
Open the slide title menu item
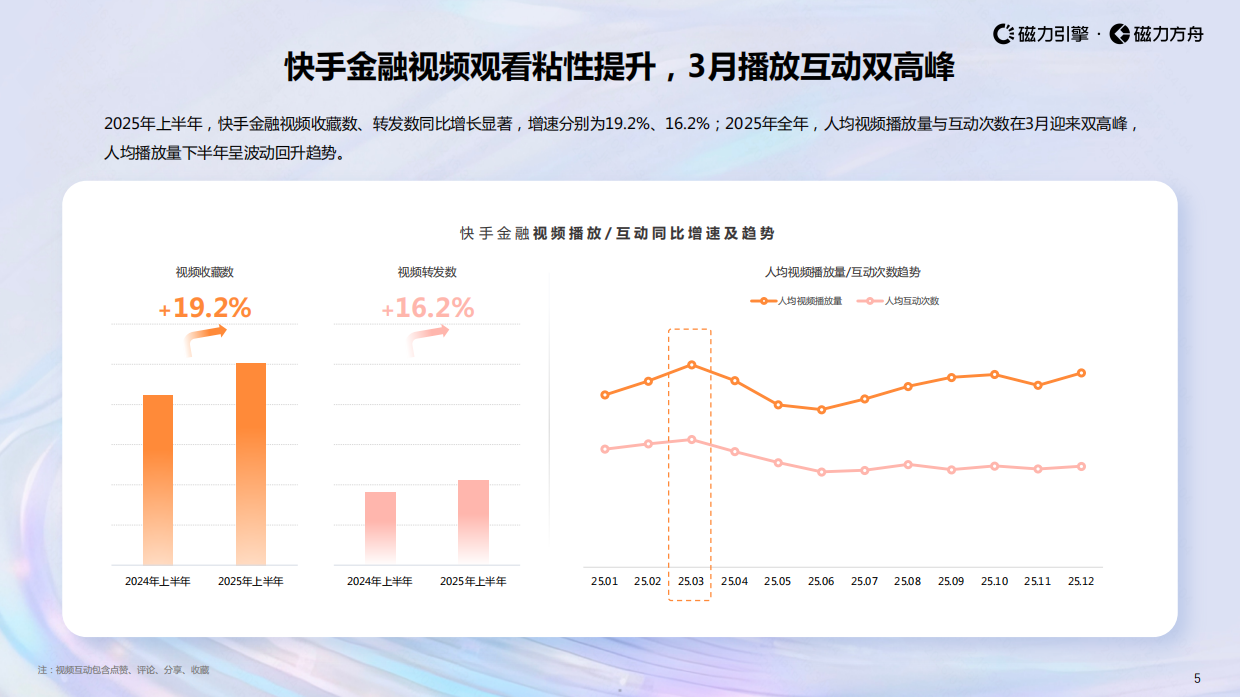click(x=620, y=61)
